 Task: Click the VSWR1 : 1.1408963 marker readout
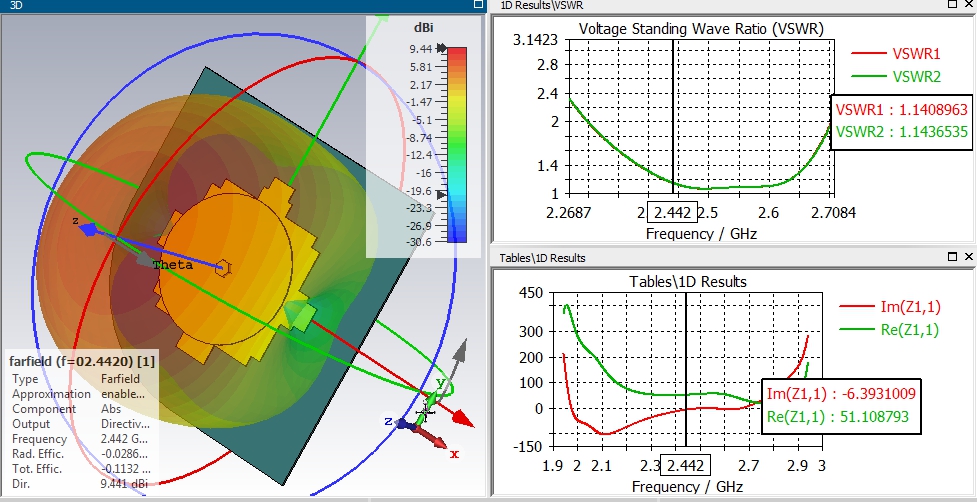[902, 110]
